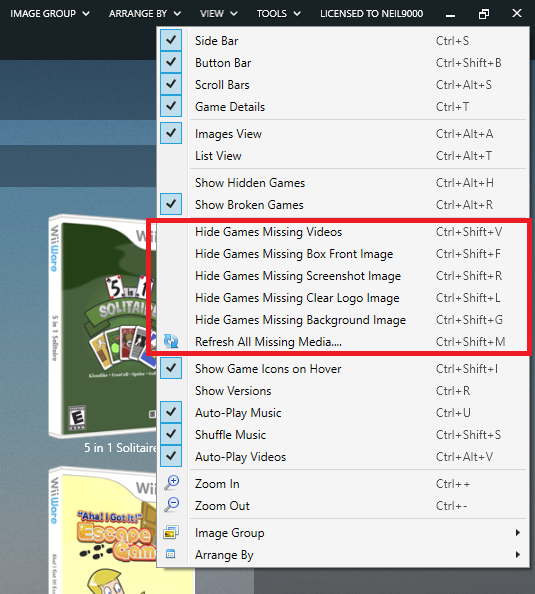This screenshot has height=594, width=535.
Task: Expand the Arrange By submenu arrow
Action: click(518, 555)
